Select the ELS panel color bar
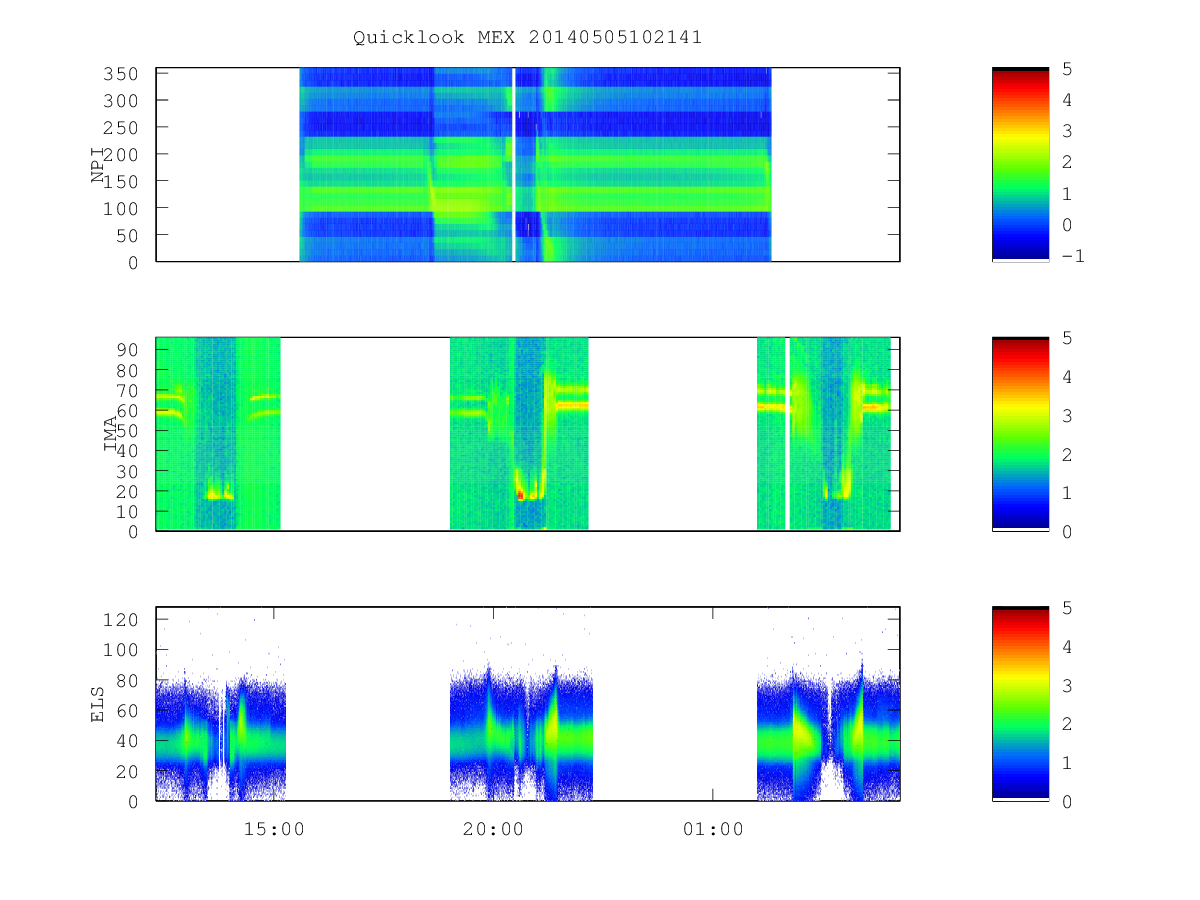Viewport: 1200px width, 900px height. [x=1020, y=704]
